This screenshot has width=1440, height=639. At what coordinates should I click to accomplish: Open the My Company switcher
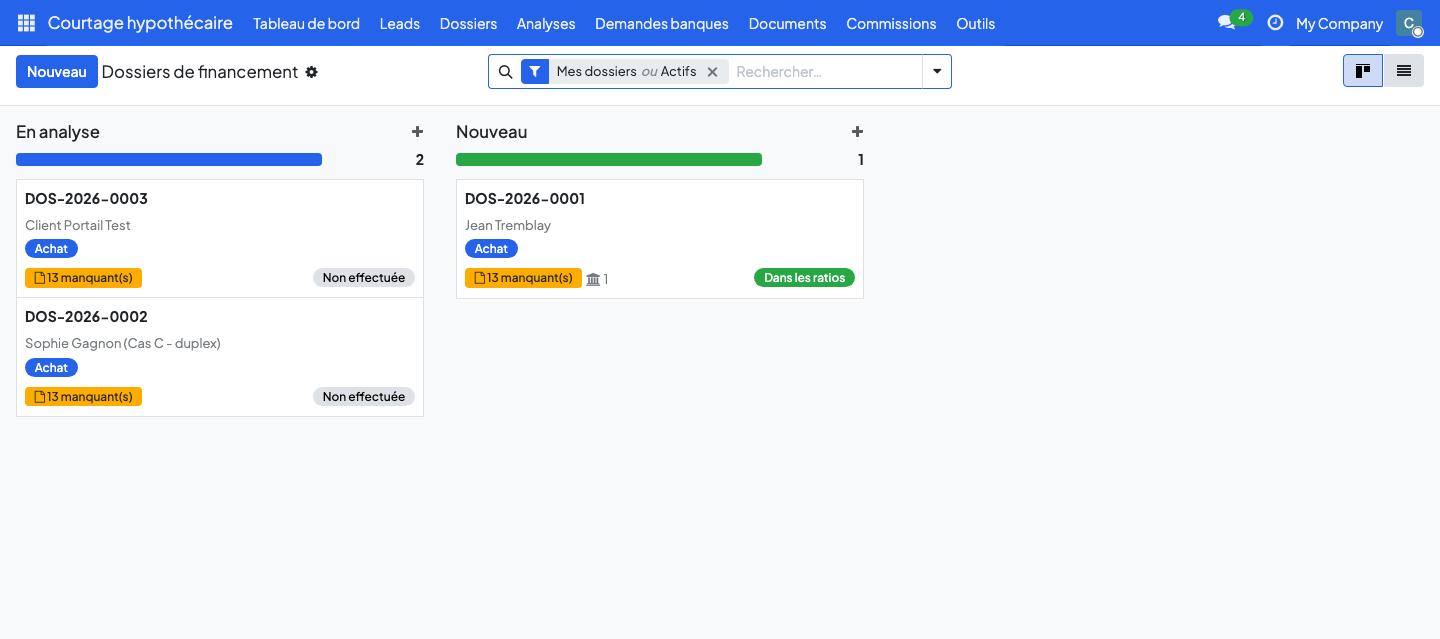click(1339, 23)
